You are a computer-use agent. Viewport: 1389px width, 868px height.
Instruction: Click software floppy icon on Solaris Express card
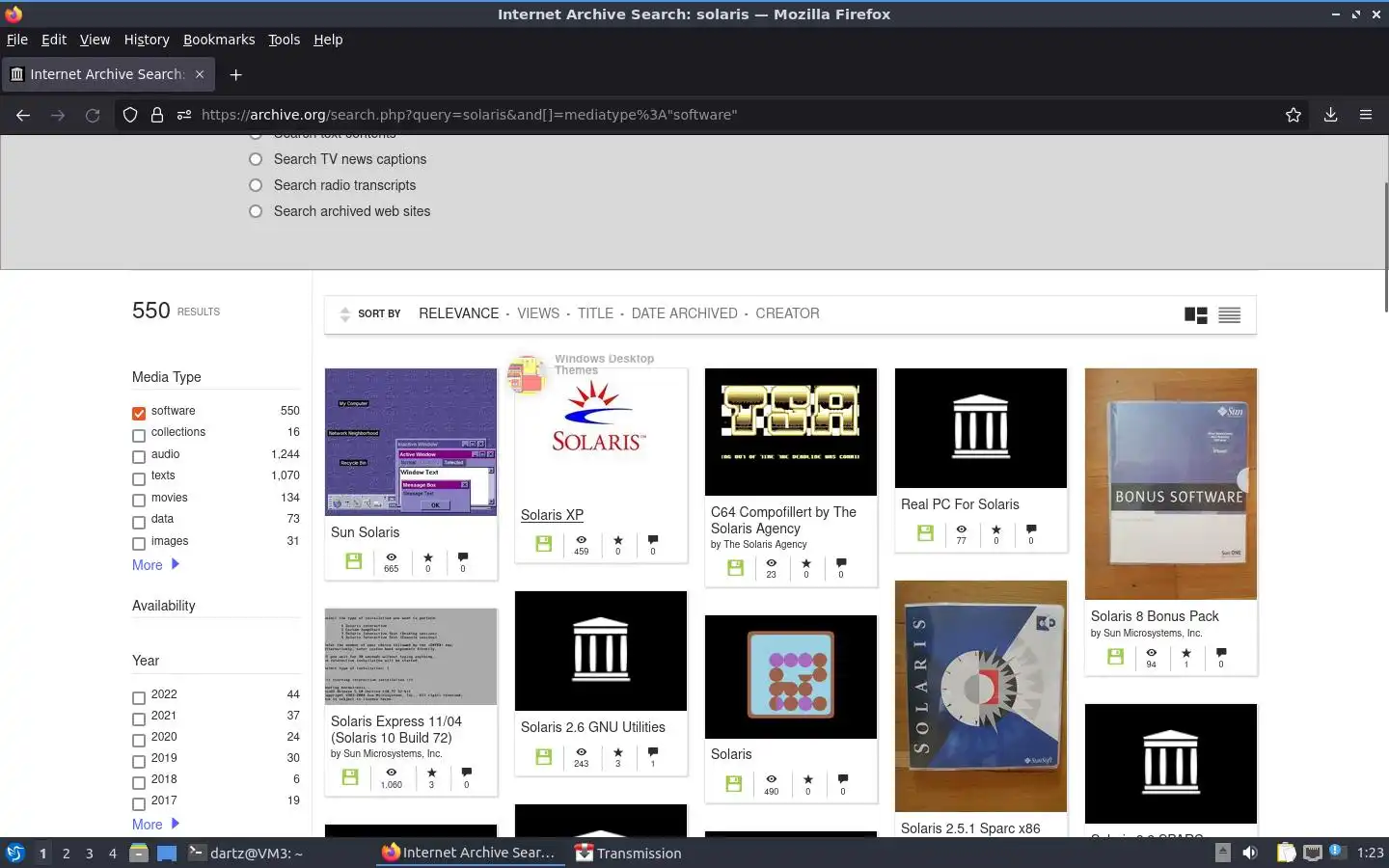point(350,776)
